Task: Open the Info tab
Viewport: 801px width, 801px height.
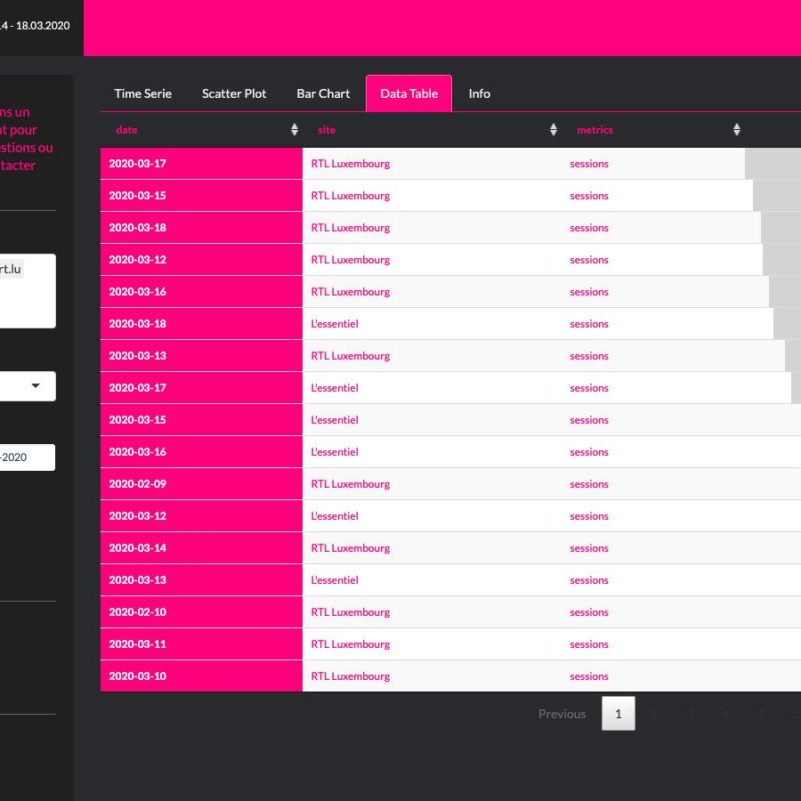Action: click(479, 93)
